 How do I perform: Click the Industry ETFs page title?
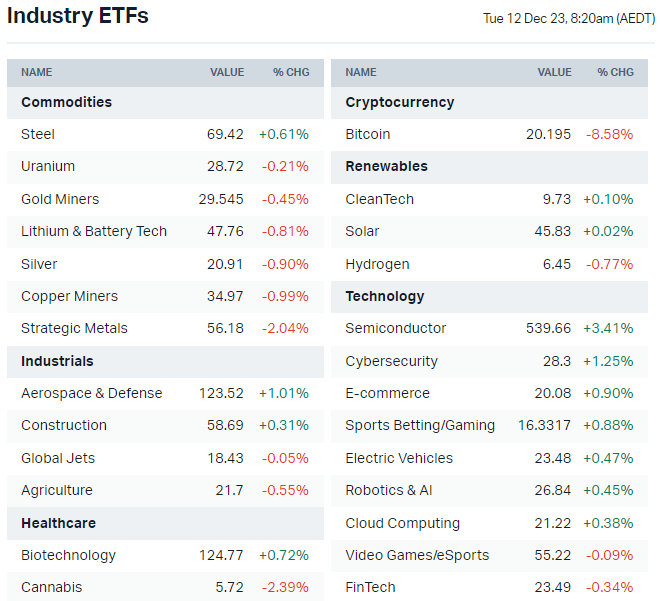(78, 16)
